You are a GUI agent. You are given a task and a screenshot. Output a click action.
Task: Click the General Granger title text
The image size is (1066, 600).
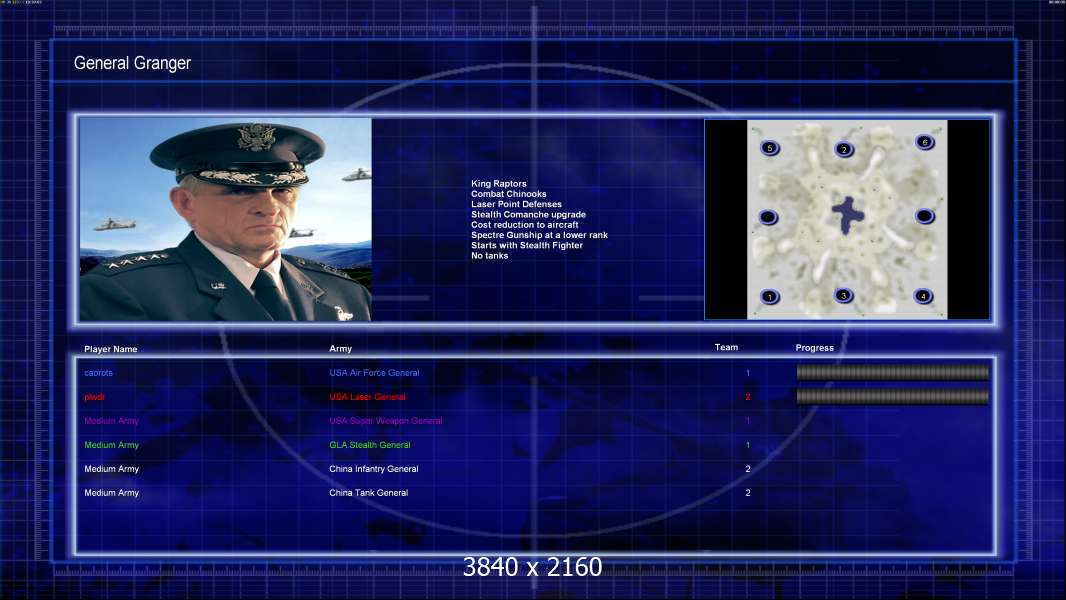132,63
